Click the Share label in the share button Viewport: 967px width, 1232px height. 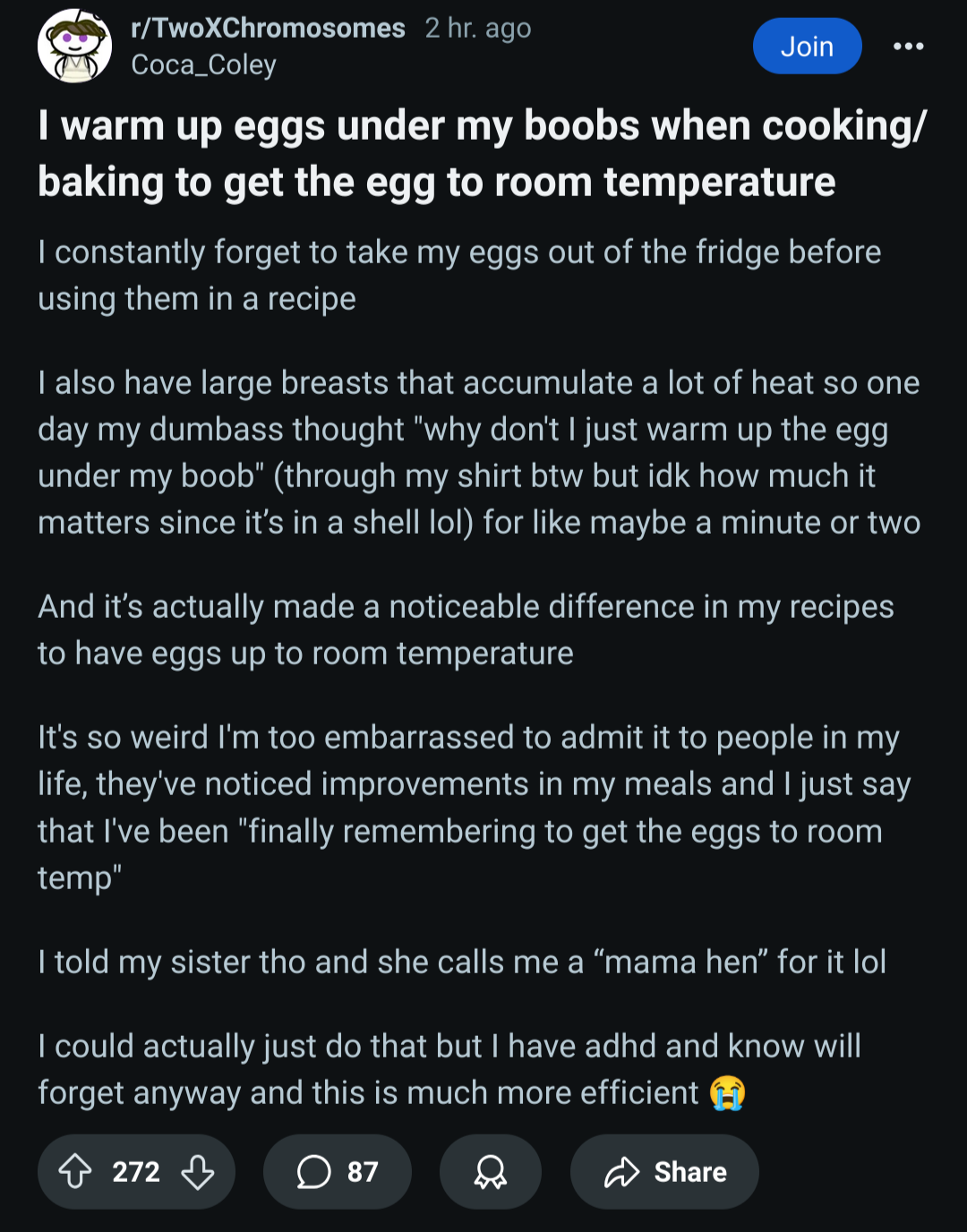coord(690,1171)
